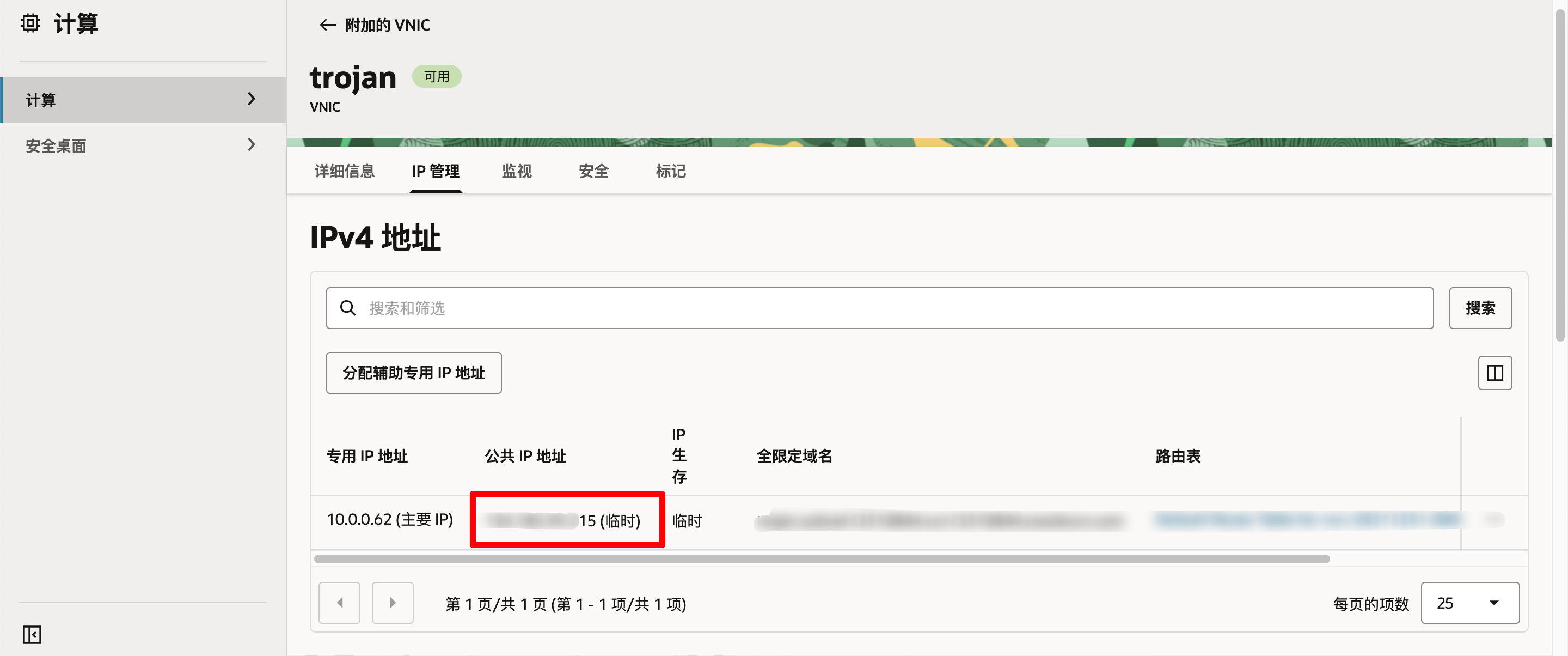Click the 计算 chip icon in sidebar header
Viewport: 1568px width, 656px height.
click(30, 23)
